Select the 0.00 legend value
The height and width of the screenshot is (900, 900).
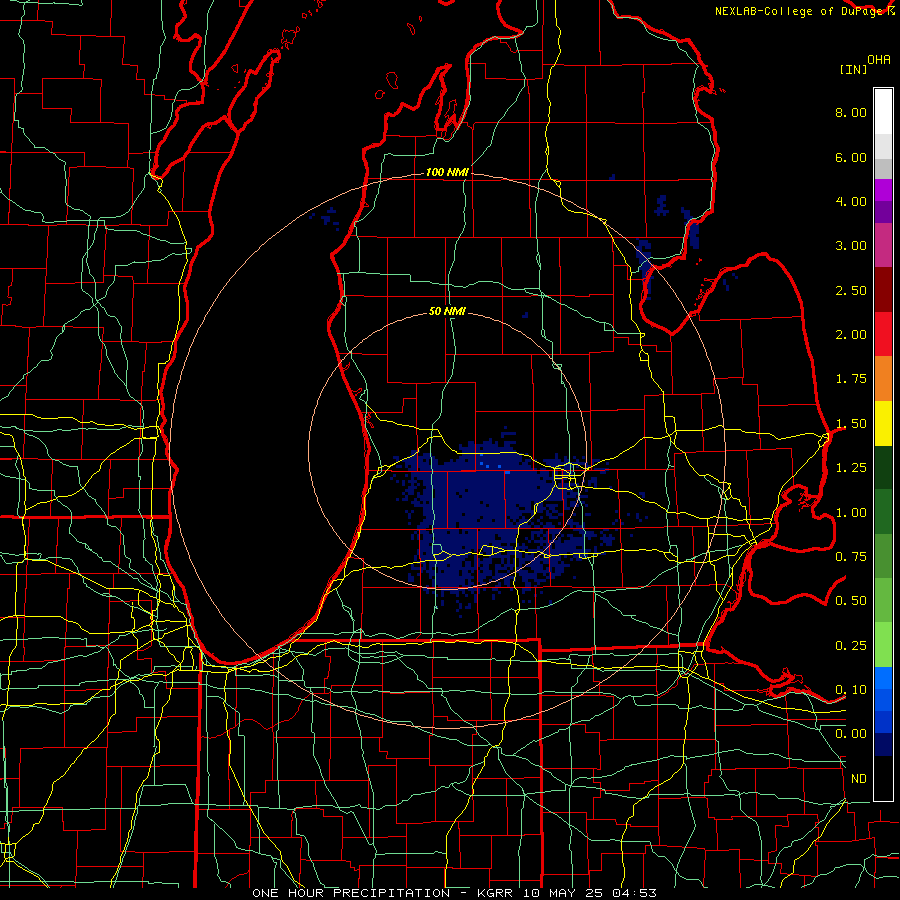[851, 734]
